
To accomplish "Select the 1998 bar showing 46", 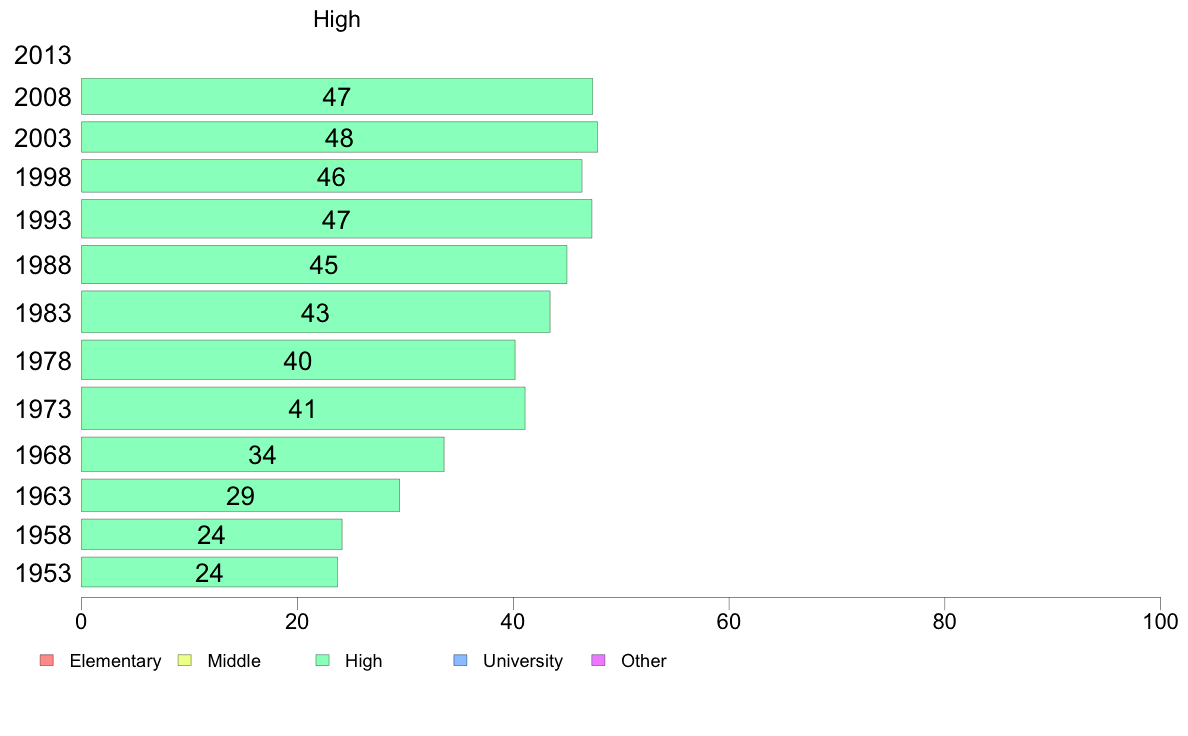I will (331, 176).
